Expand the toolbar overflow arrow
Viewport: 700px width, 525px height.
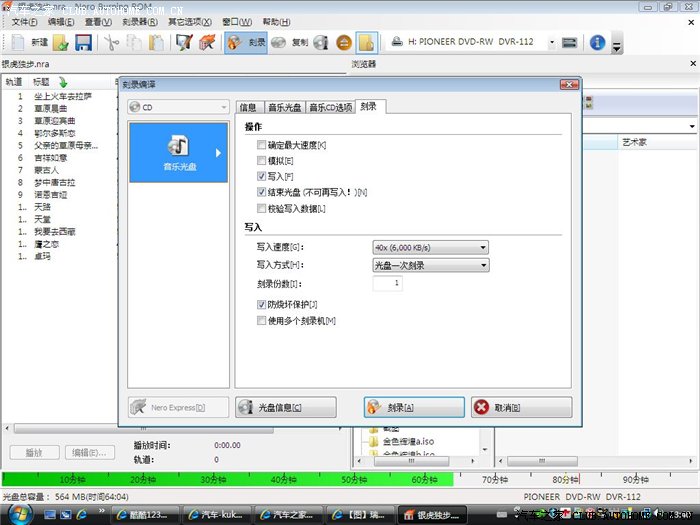pyautogui.click(x=617, y=46)
